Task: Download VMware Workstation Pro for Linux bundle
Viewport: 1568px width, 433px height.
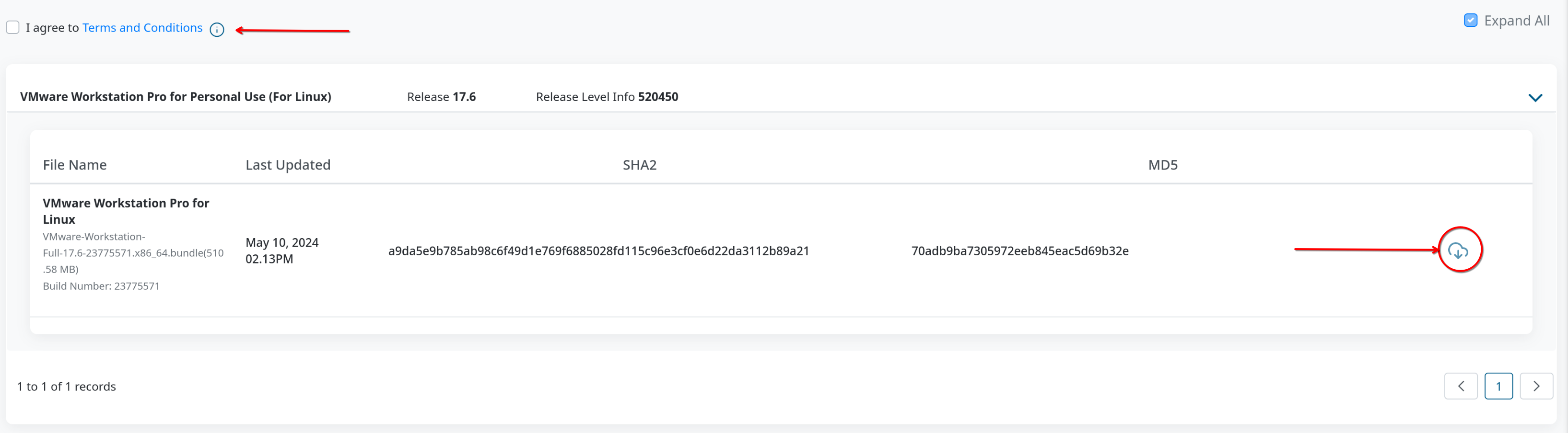Action: tap(1458, 251)
